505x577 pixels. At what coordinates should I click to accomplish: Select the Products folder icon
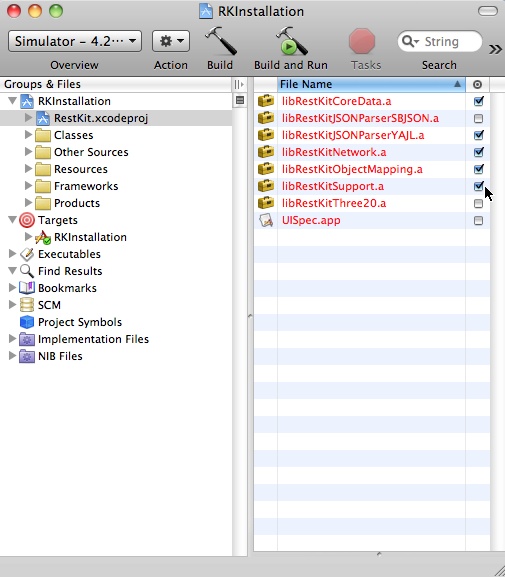point(43,203)
